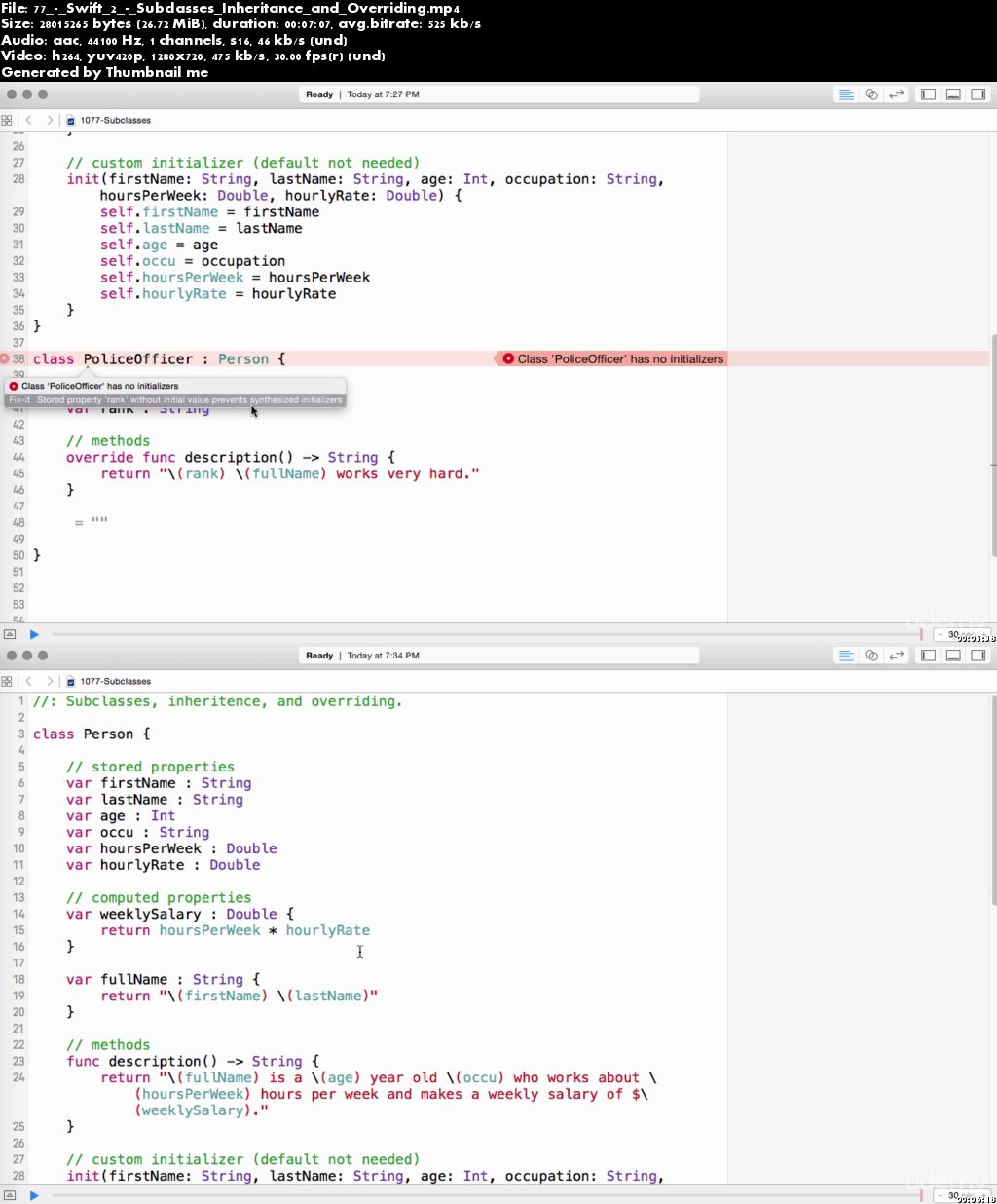This screenshot has height=1204, width=997.
Task: Click 'var fullName : String {' code line
Action: [x=163, y=979]
